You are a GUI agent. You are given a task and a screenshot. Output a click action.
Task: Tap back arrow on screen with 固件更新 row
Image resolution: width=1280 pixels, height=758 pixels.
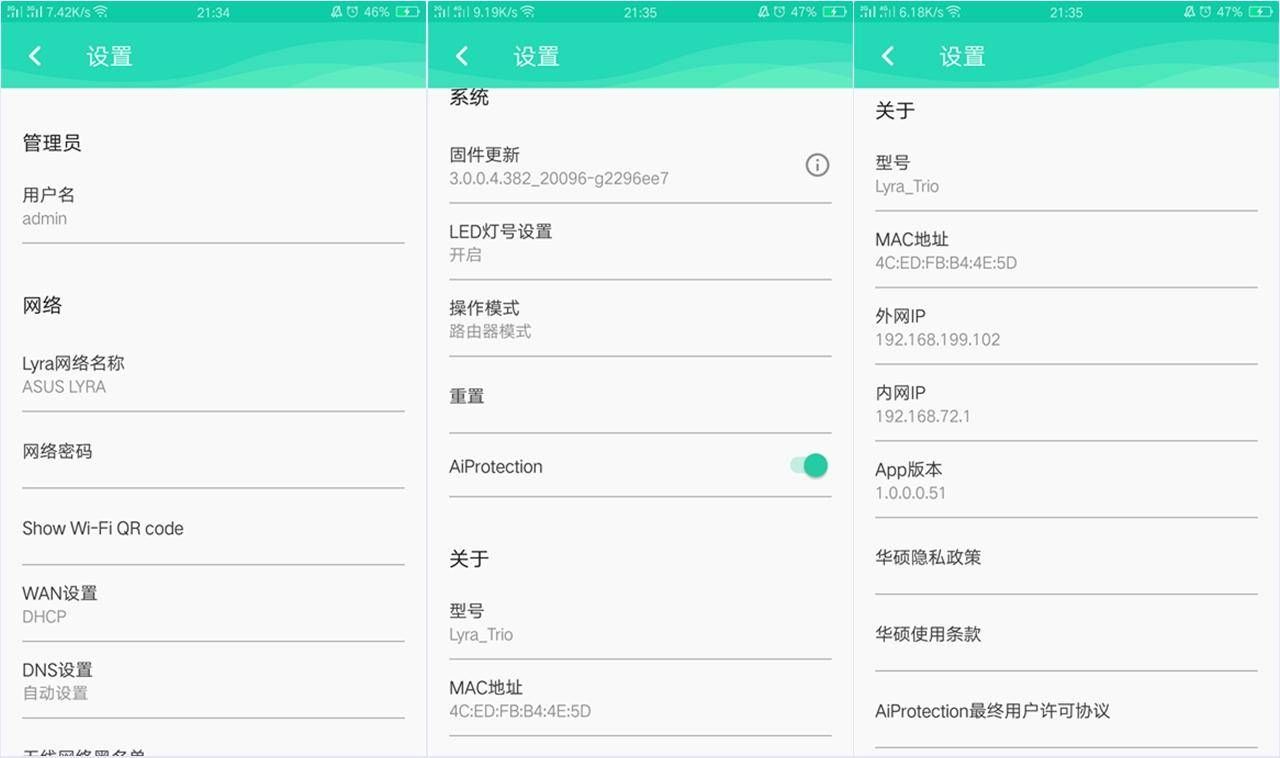pos(462,56)
